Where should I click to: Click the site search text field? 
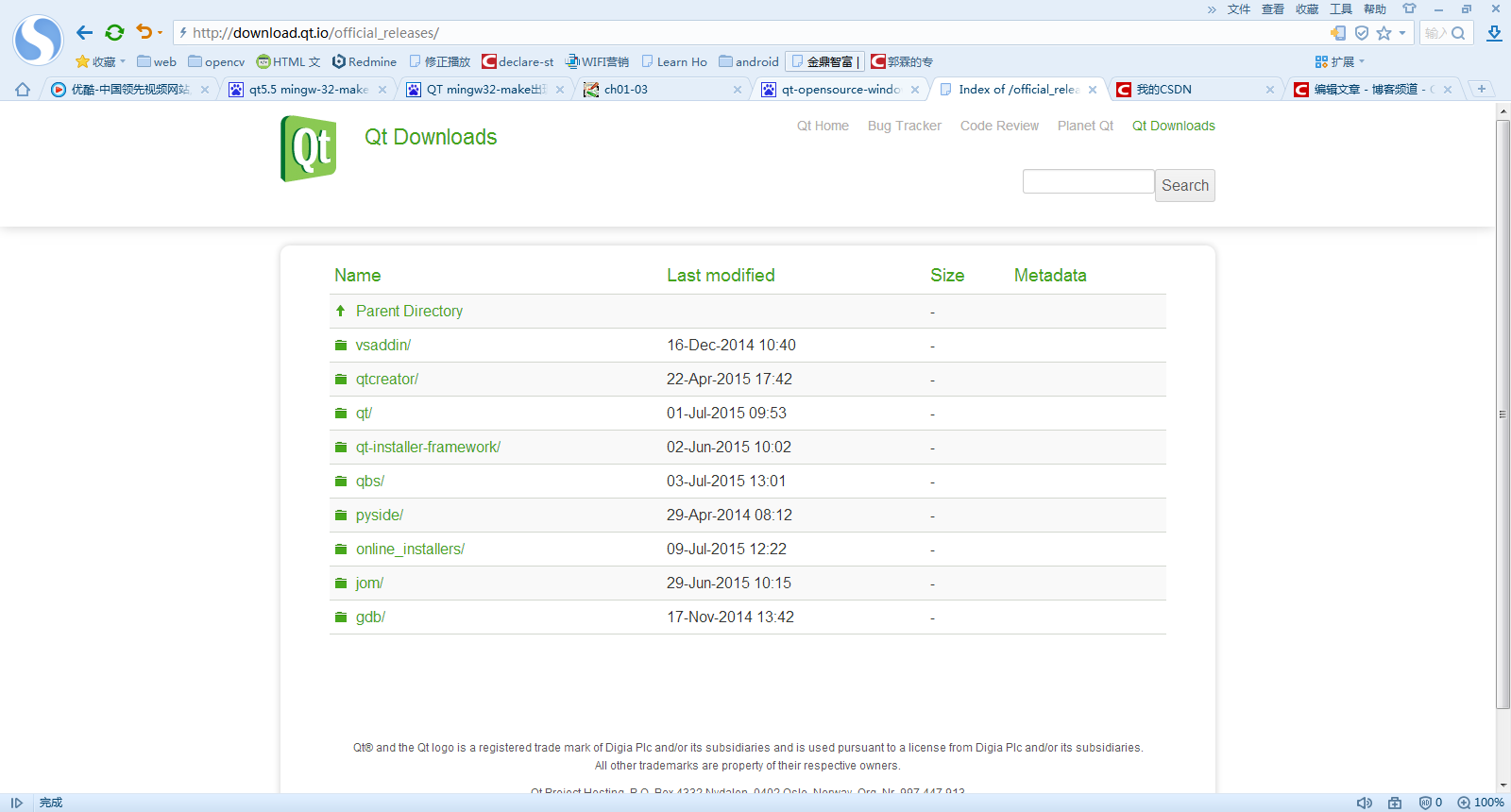point(1088,181)
